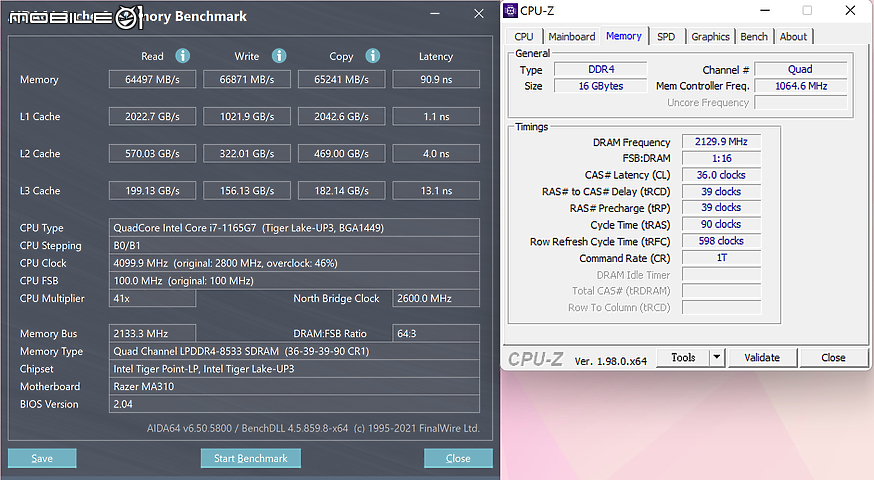Click the CPU Stepping value B0/B1

(x=294, y=245)
